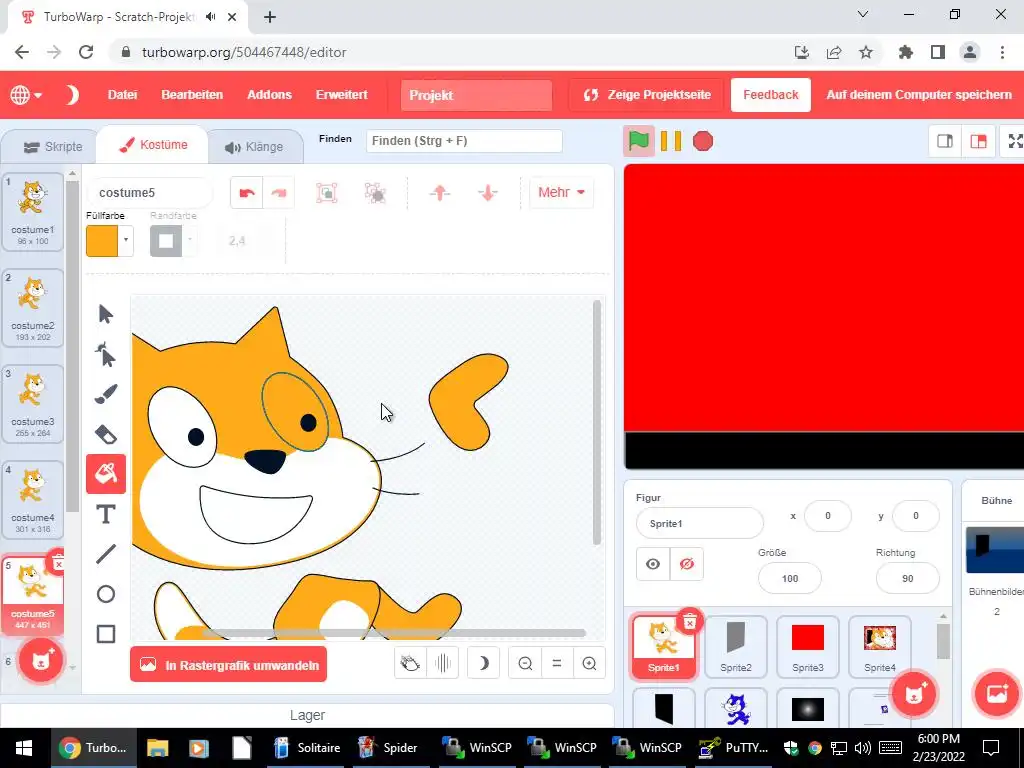Image resolution: width=1024 pixels, height=768 pixels.
Task: Select costume3 thumbnail
Action: click(33, 404)
